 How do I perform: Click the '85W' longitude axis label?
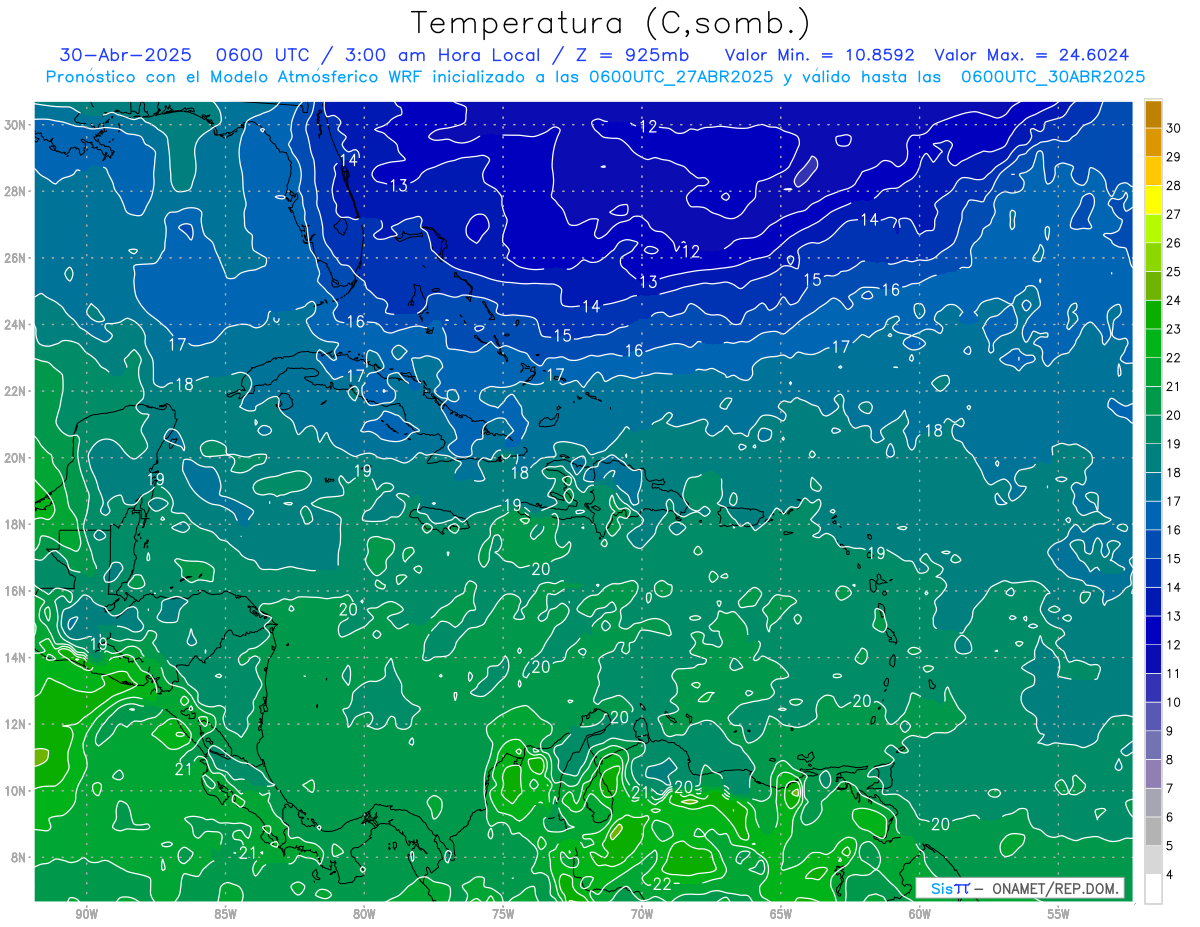pyautogui.click(x=225, y=914)
